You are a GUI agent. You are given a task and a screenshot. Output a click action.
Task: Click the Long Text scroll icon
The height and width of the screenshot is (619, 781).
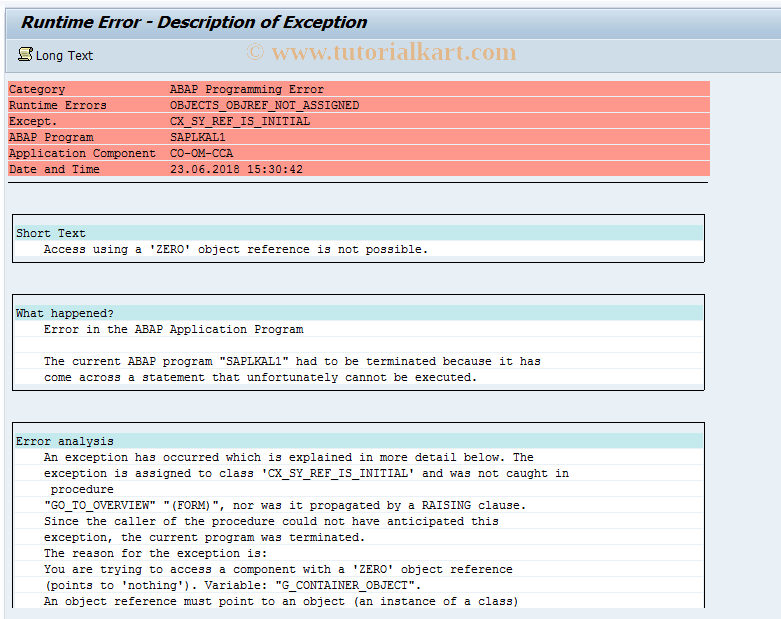(x=25, y=54)
